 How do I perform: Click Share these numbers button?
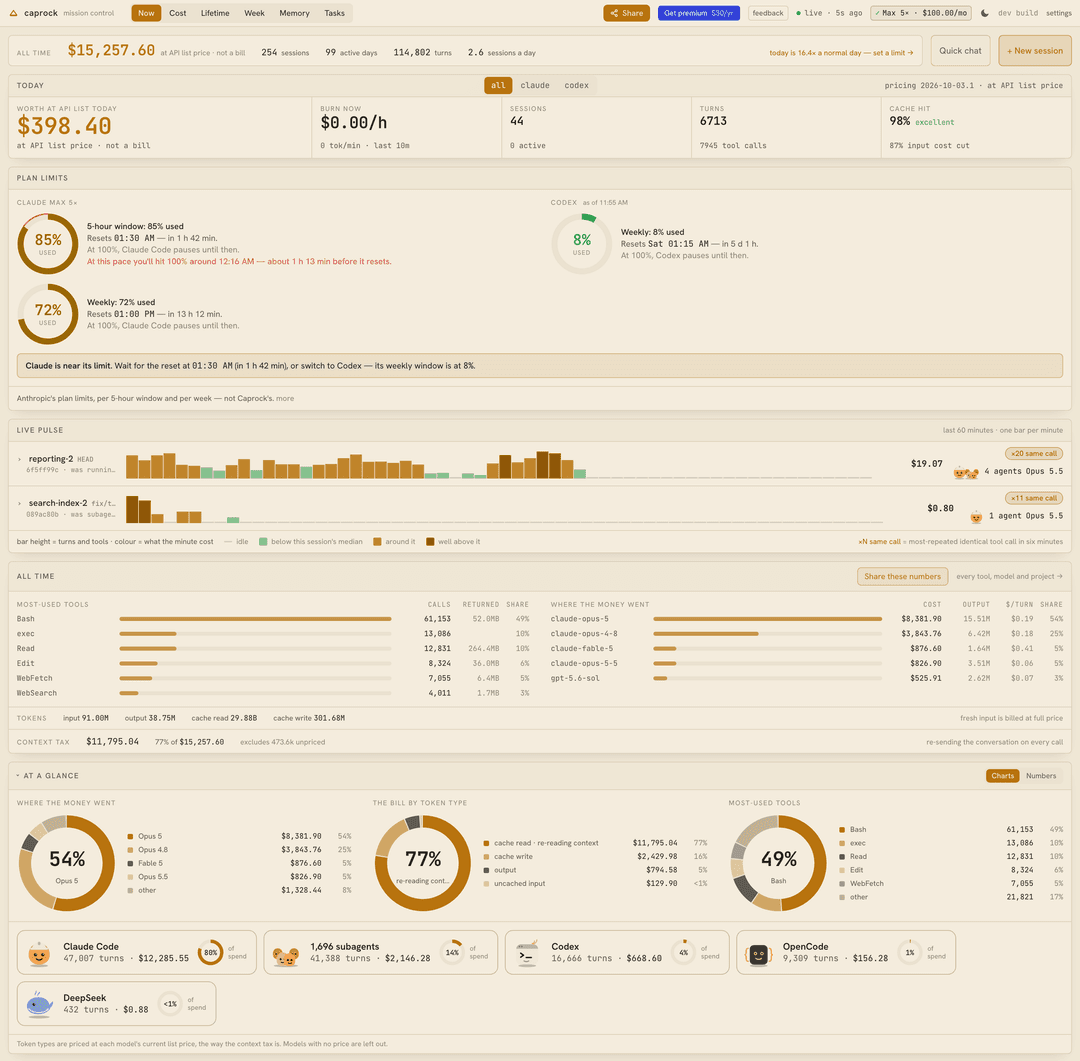pos(902,577)
